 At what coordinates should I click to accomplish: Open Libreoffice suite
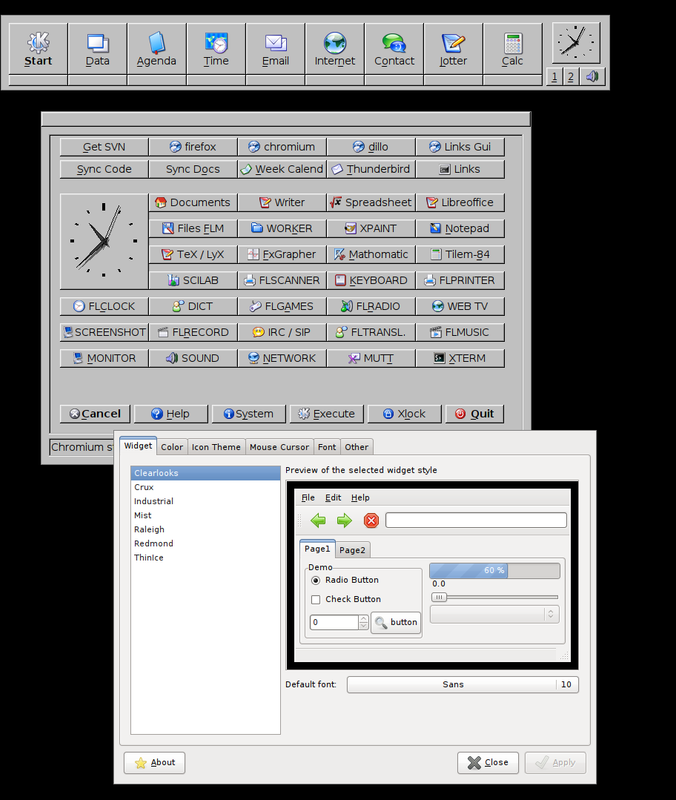pyautogui.click(x=460, y=203)
